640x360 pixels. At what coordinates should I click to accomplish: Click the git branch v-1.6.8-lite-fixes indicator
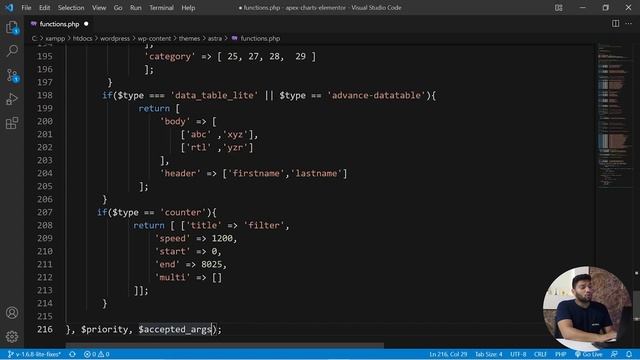pos(34,354)
